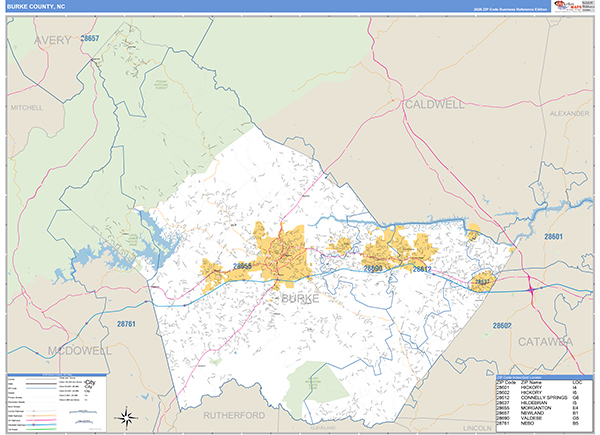Click CONNELLY SPRINGS in the index table
The height and width of the screenshot is (435, 600).
(x=544, y=398)
